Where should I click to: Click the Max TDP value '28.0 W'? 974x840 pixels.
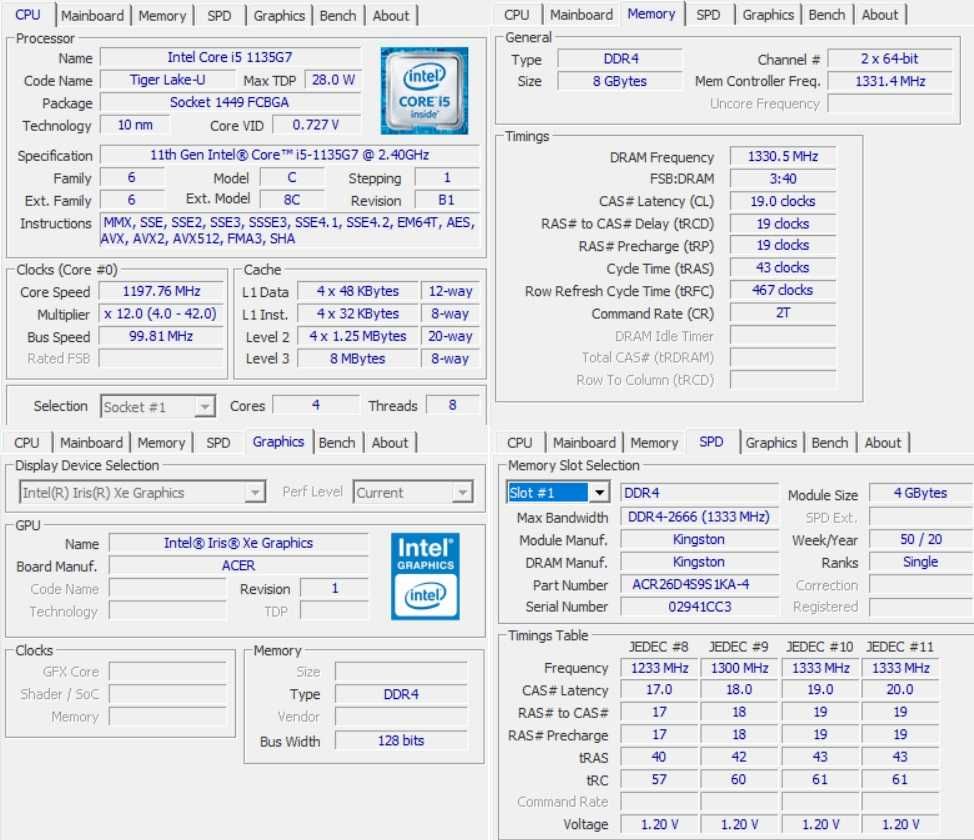click(x=333, y=80)
